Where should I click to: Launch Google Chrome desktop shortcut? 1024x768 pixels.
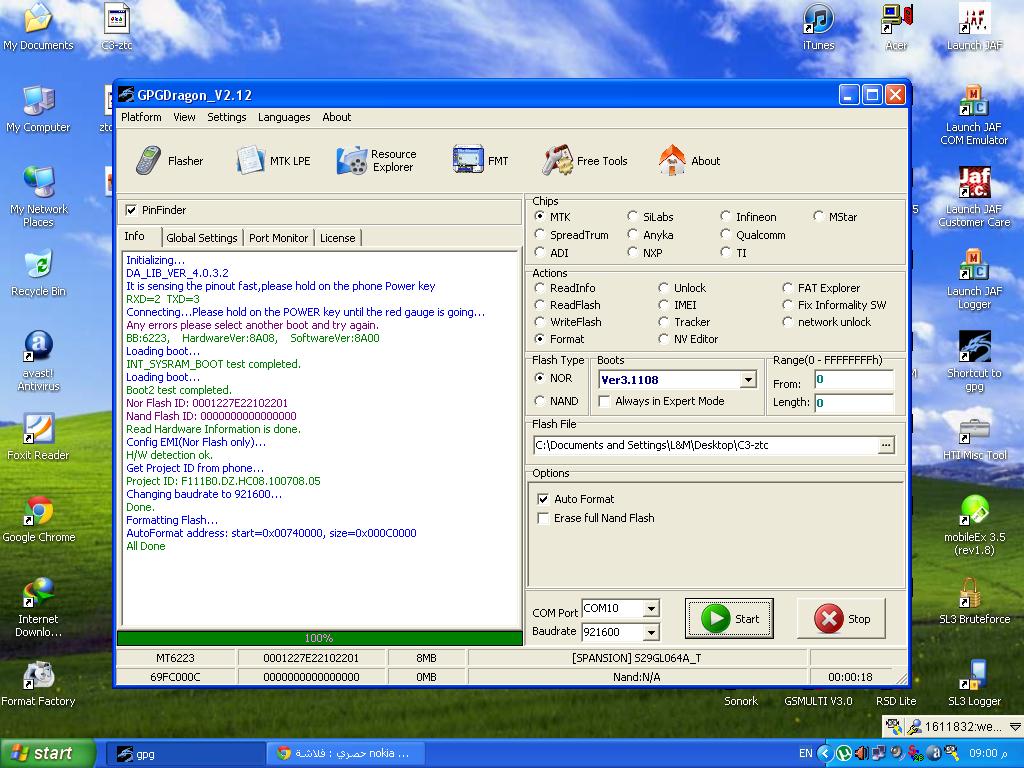point(38,519)
